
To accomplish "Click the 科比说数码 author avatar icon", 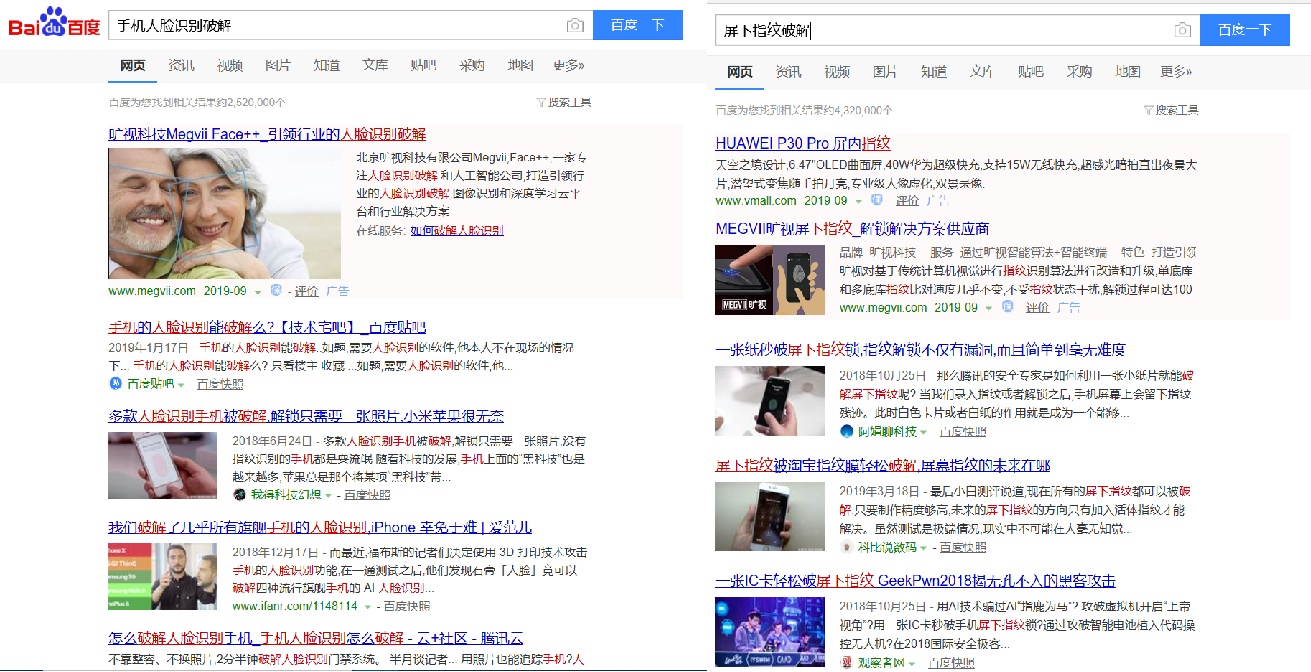I will click(x=846, y=547).
